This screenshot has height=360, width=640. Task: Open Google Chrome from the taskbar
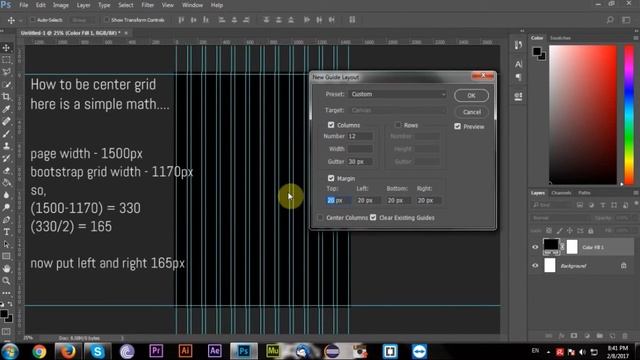39,351
